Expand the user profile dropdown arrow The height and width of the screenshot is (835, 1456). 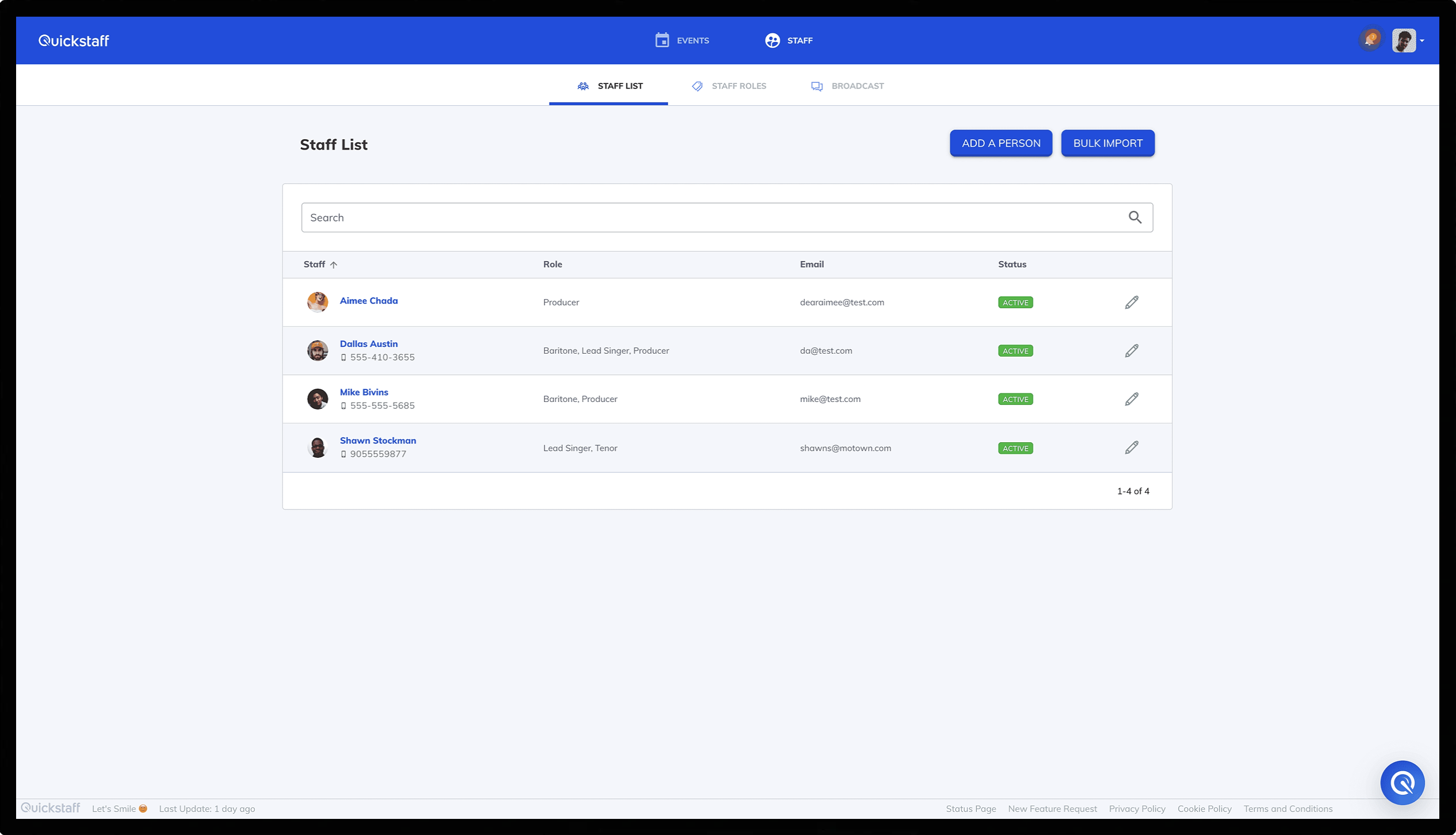tap(1421, 41)
